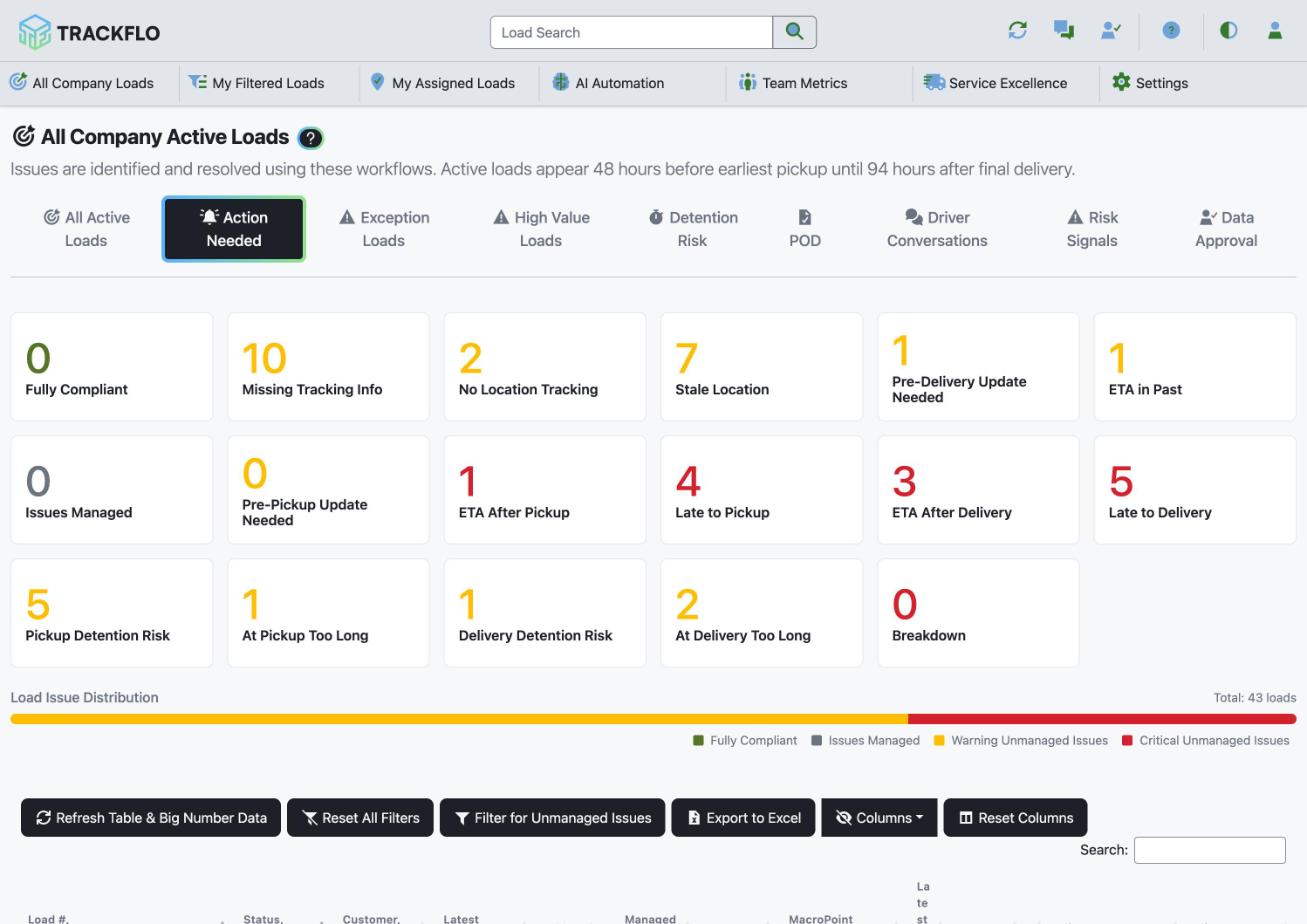
Task: Select the Stale Location card
Action: click(x=761, y=367)
